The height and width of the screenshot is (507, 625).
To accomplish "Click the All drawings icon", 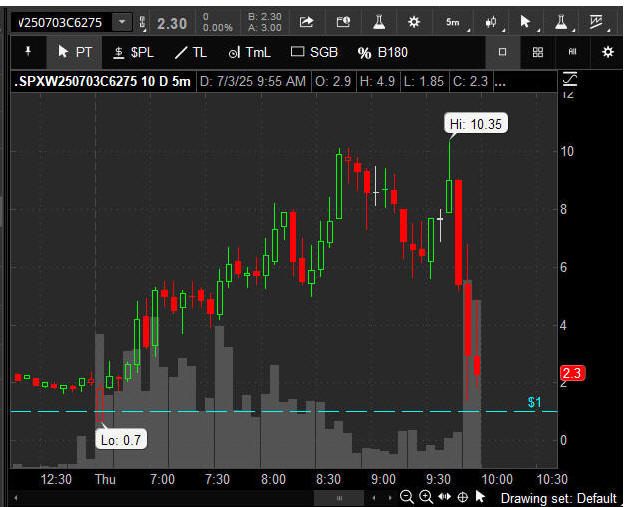I will click(572, 51).
